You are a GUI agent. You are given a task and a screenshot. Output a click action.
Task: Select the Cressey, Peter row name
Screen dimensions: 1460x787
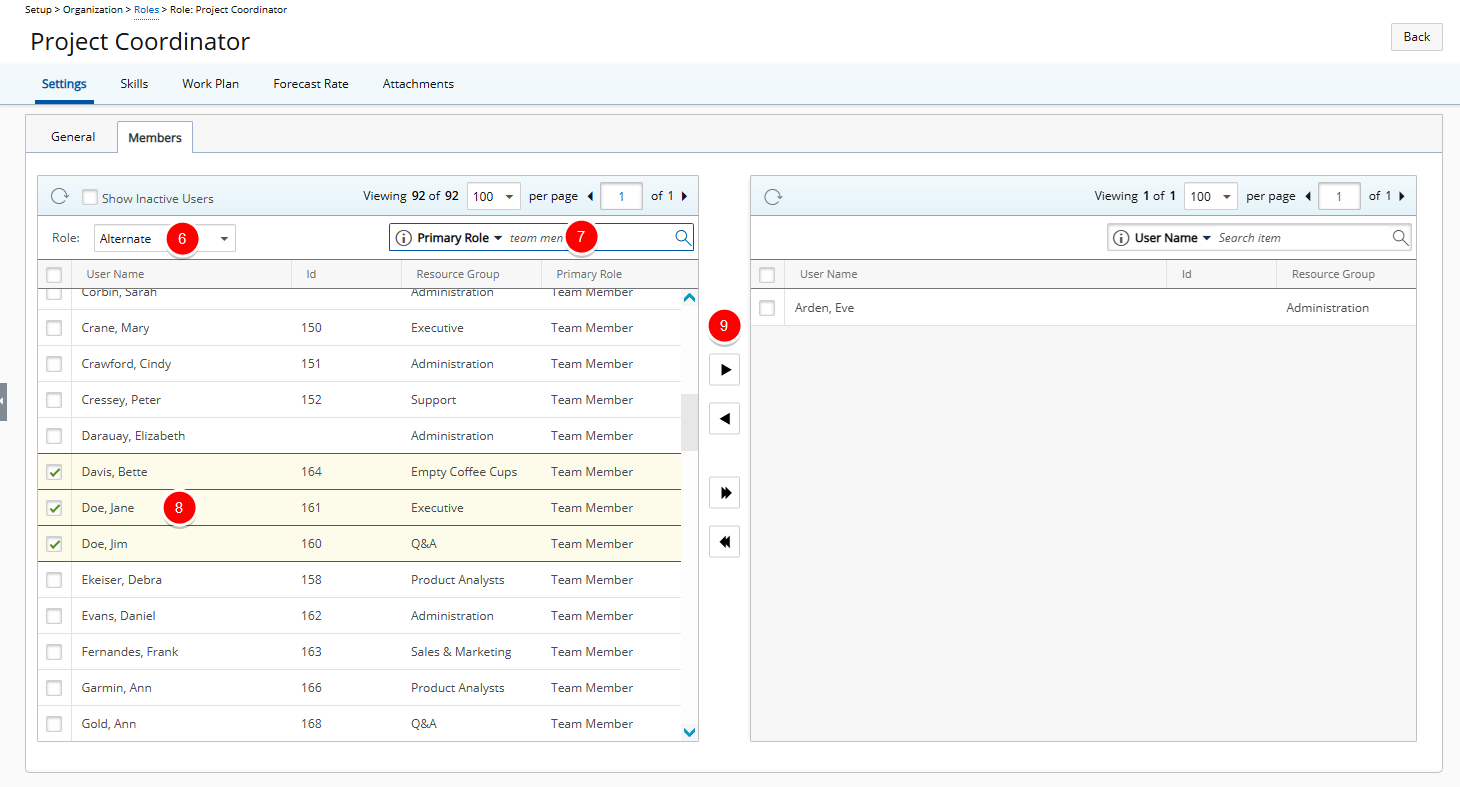coord(121,400)
